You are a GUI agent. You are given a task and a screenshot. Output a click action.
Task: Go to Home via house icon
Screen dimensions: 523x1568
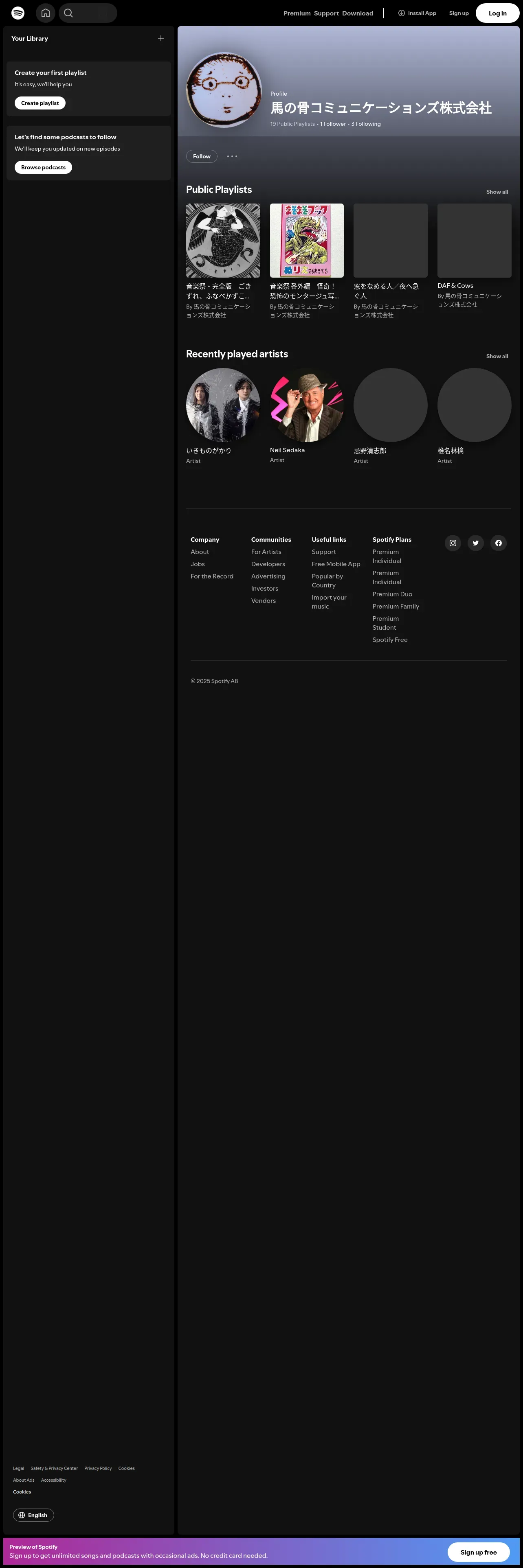pos(45,13)
